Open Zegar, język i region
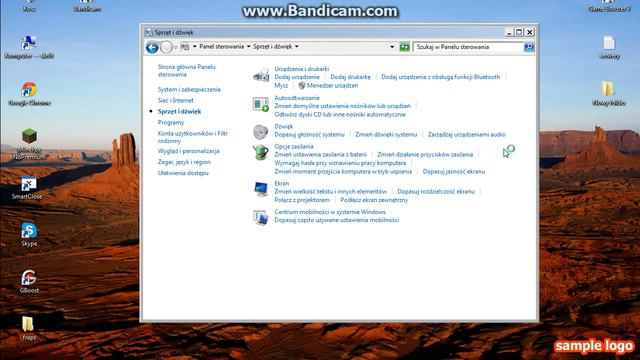The width and height of the screenshot is (640, 360). click(184, 162)
